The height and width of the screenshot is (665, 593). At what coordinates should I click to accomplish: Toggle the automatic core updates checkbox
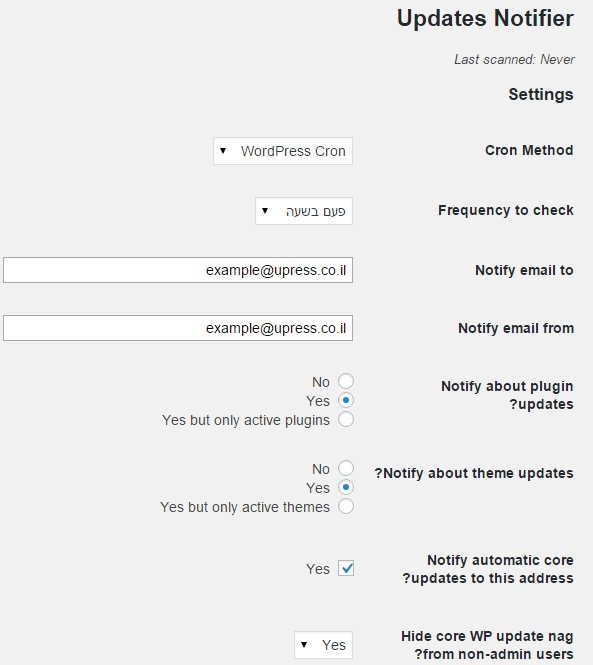[x=346, y=568]
